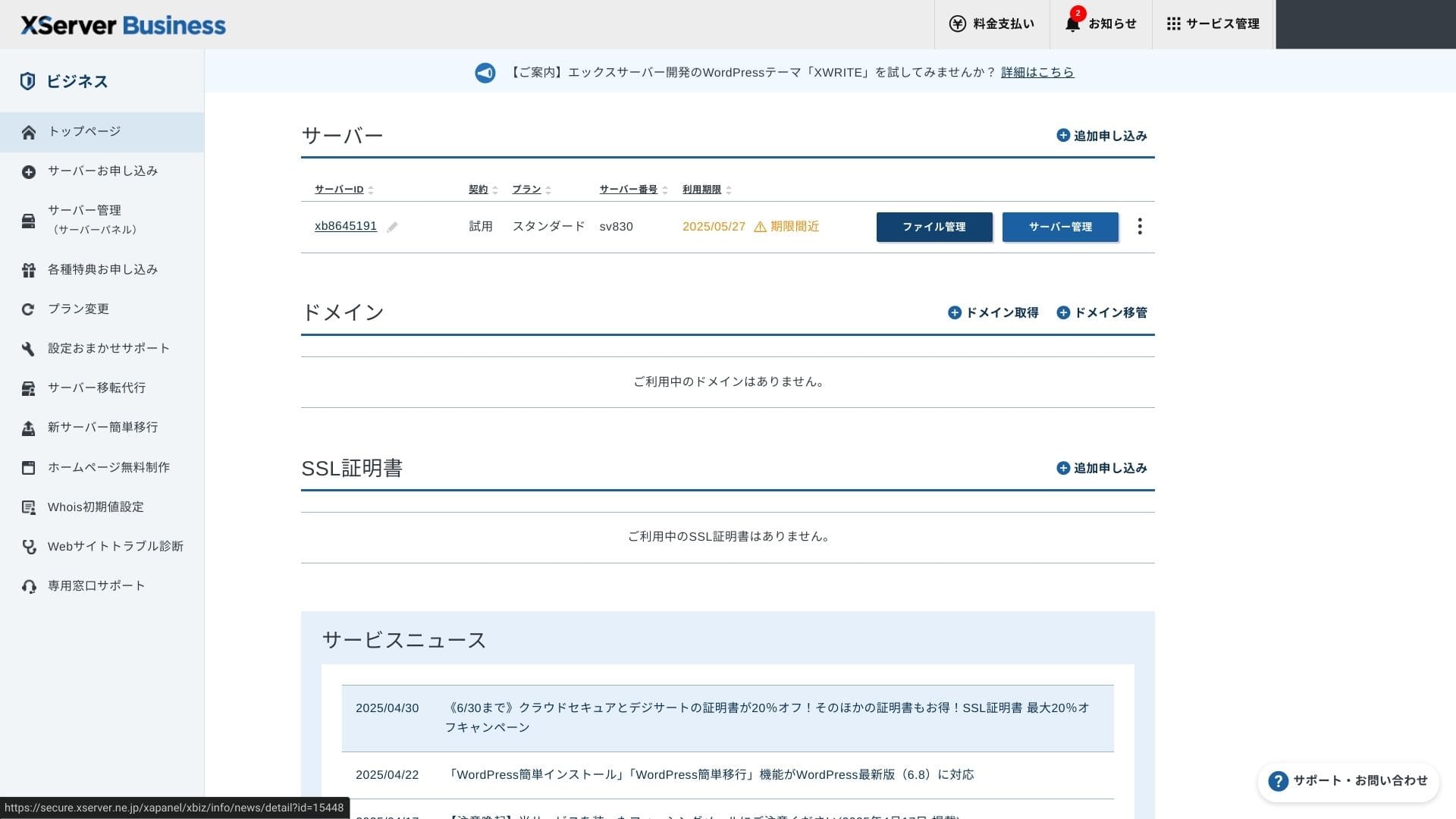Click the 2025/05/27 expiry date
Viewport: 1456px width, 819px height.
click(x=714, y=227)
